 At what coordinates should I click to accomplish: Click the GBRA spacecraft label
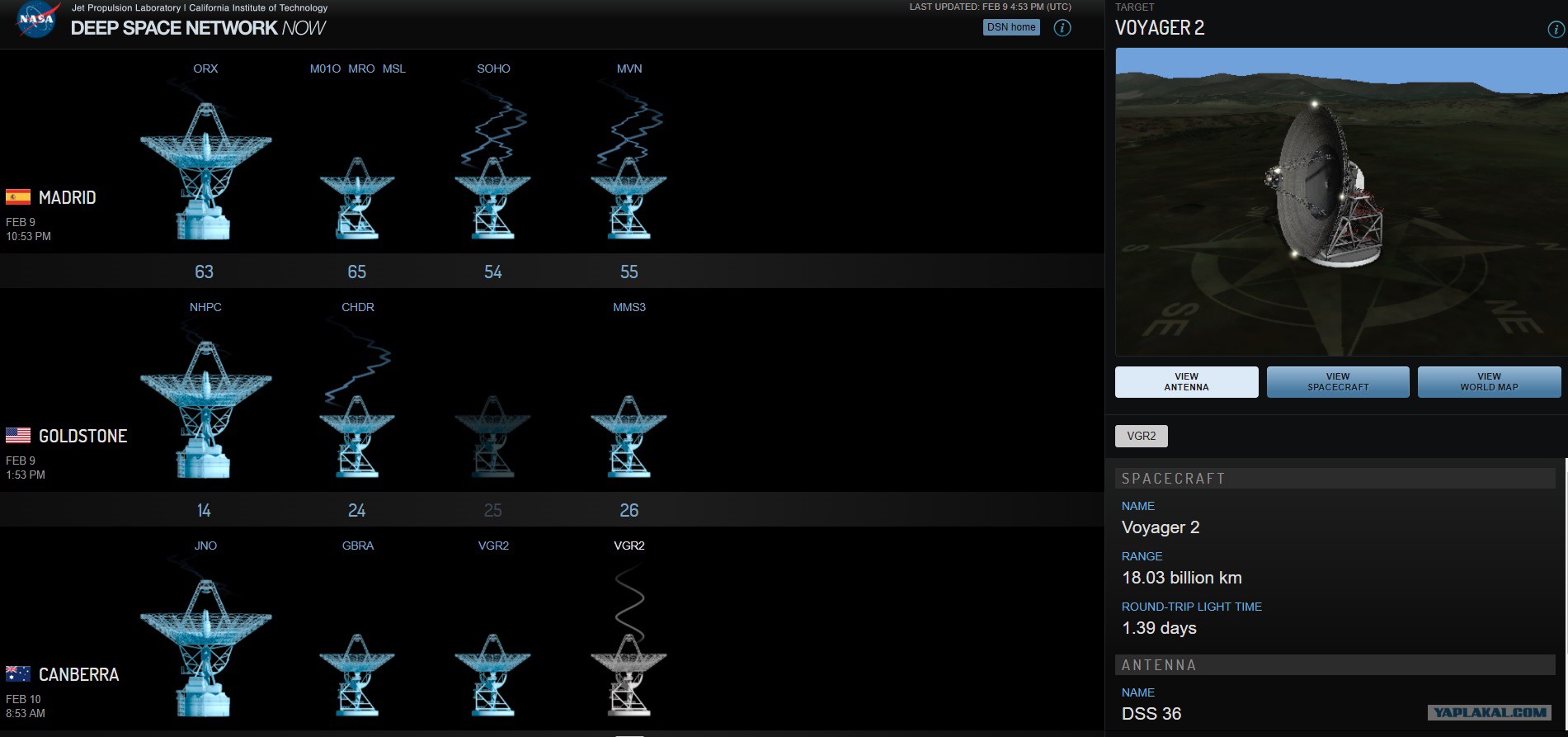click(358, 546)
